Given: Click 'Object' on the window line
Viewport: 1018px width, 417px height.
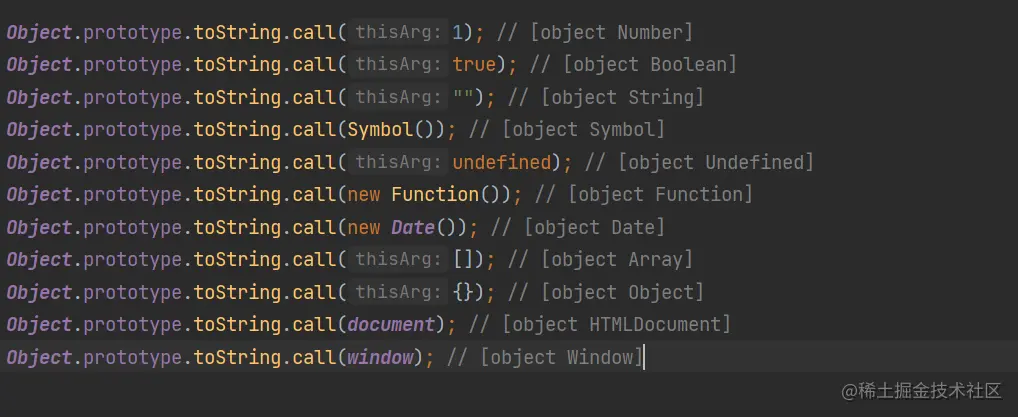Looking at the screenshot, I should [x=39, y=357].
